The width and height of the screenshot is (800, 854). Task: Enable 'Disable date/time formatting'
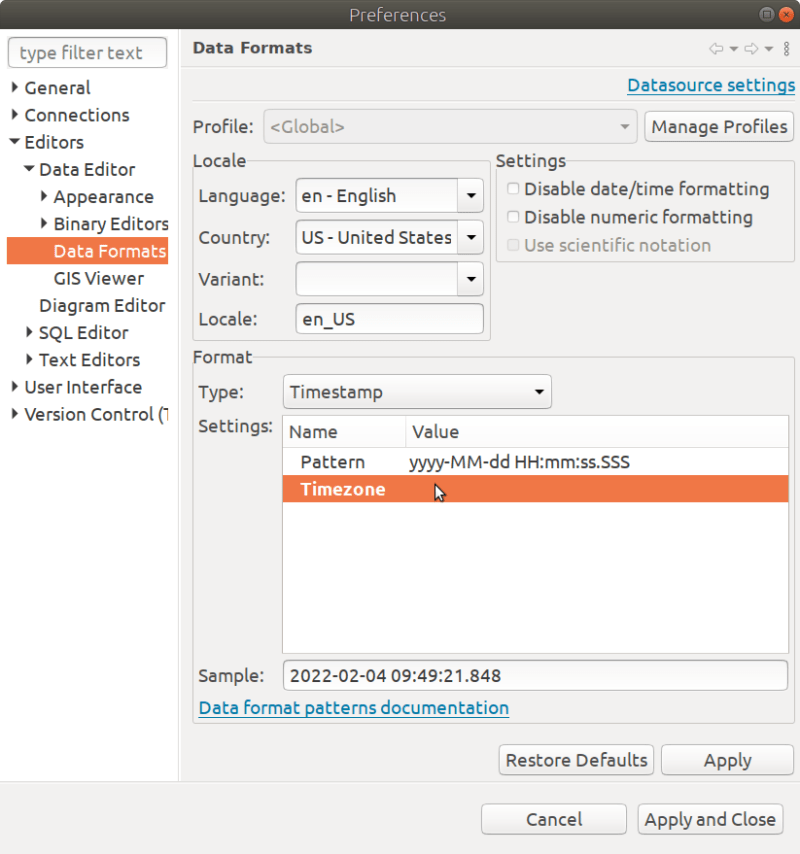[513, 188]
